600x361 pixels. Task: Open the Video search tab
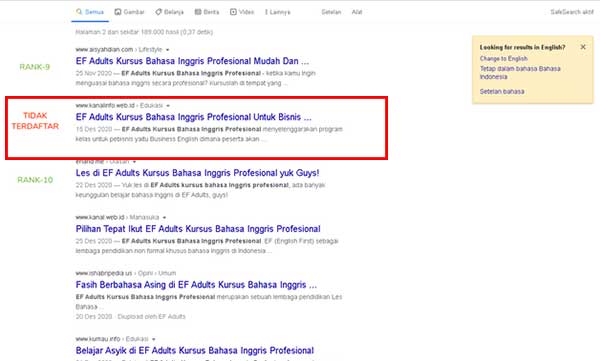pos(242,12)
